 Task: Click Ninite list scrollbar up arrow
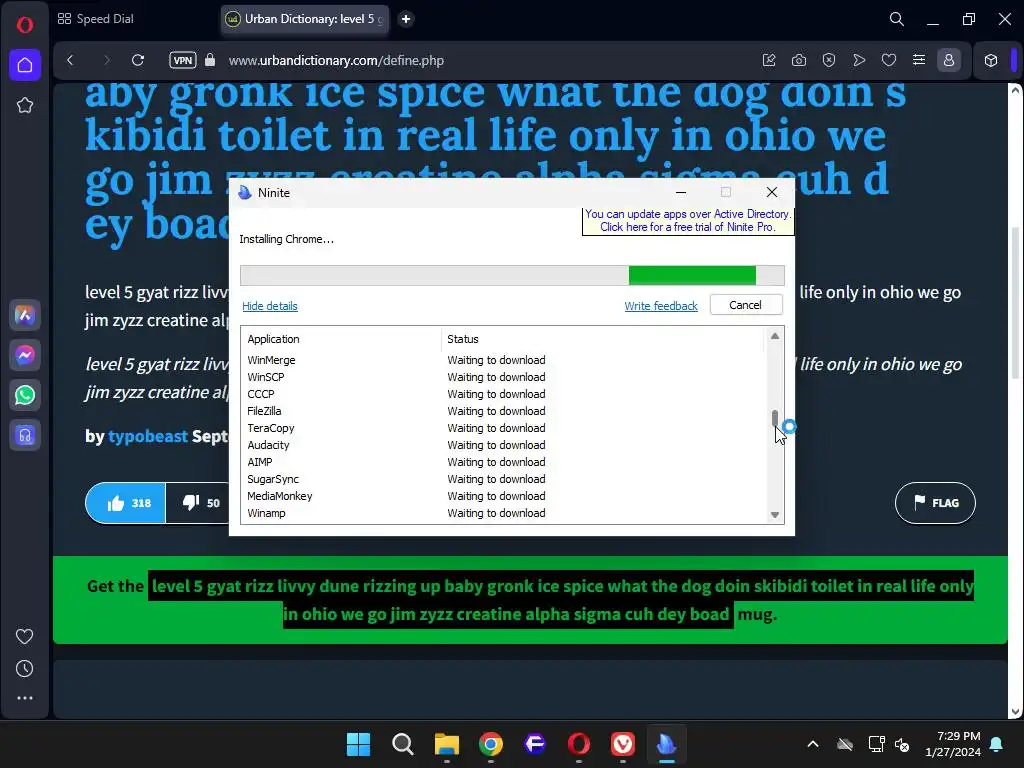[775, 336]
